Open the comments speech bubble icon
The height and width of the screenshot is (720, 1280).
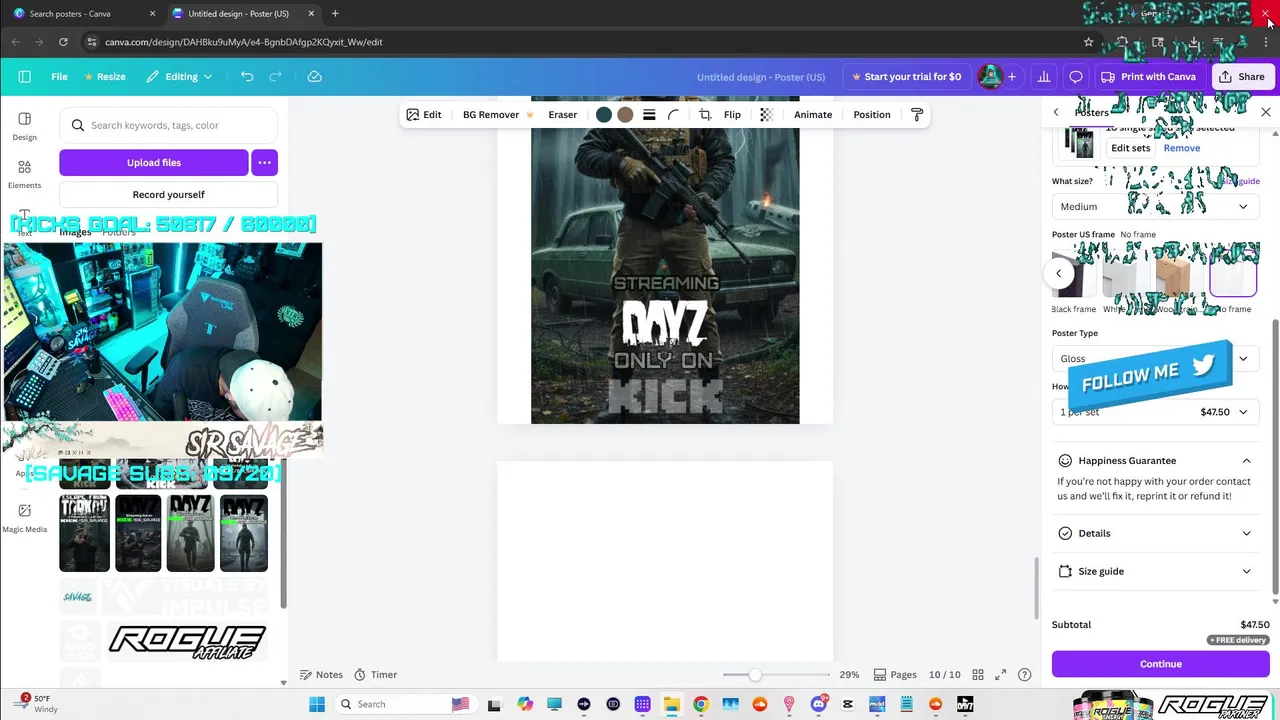pos(1076,77)
